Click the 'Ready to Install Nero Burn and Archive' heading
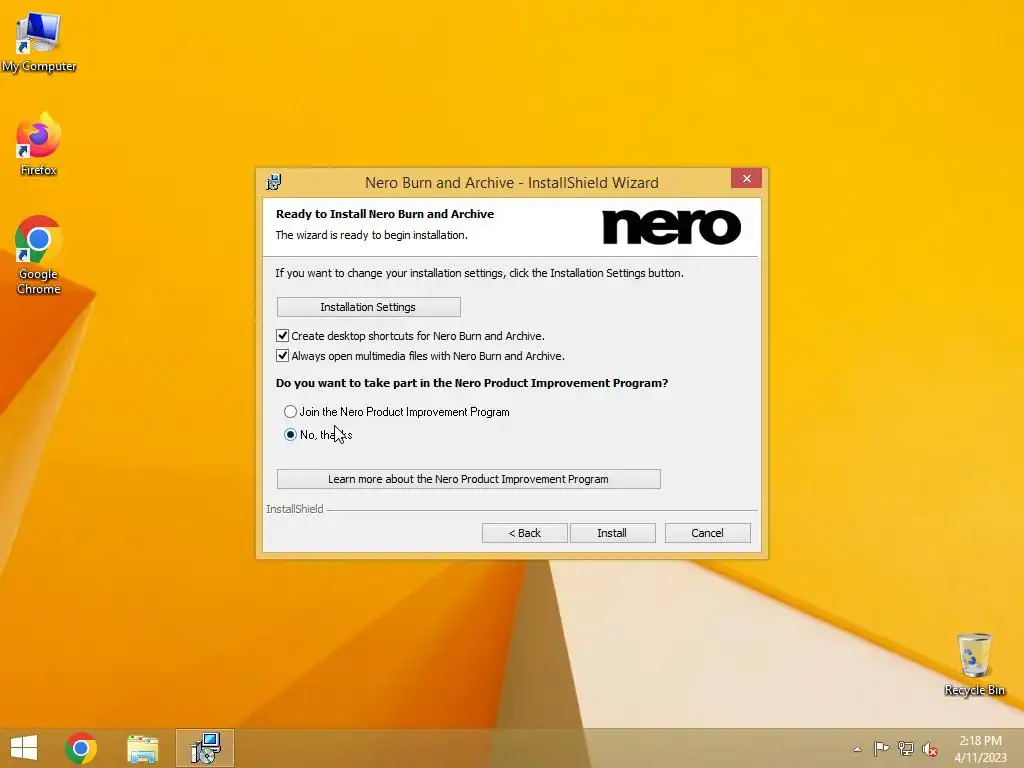1024x768 pixels. [385, 214]
